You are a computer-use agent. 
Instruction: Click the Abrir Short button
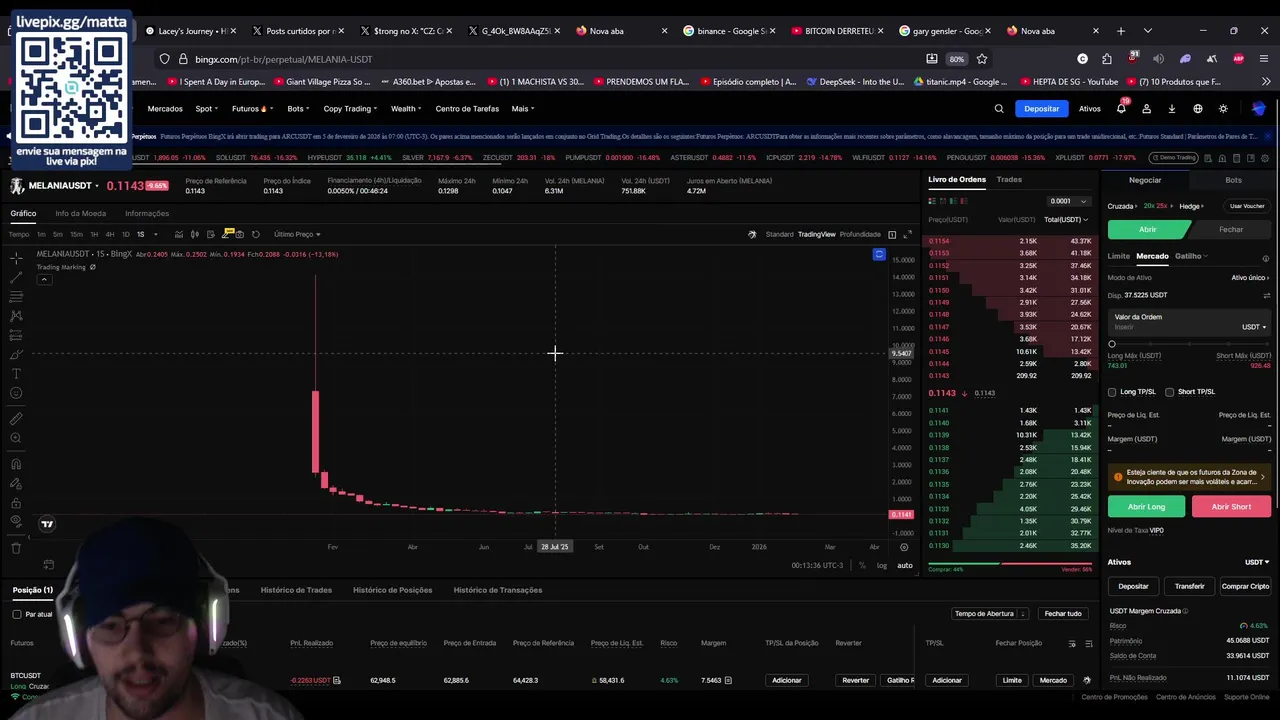tap(1231, 507)
